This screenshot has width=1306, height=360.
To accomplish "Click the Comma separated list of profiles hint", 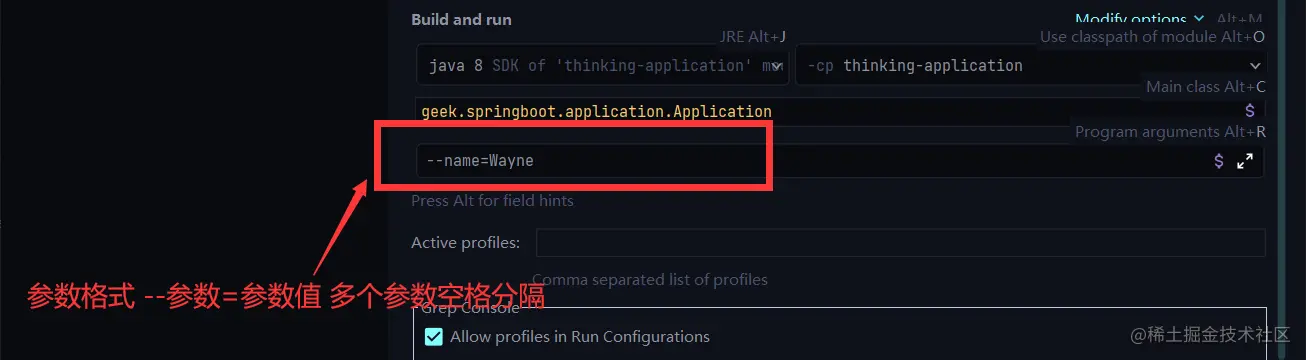I will (x=650, y=280).
